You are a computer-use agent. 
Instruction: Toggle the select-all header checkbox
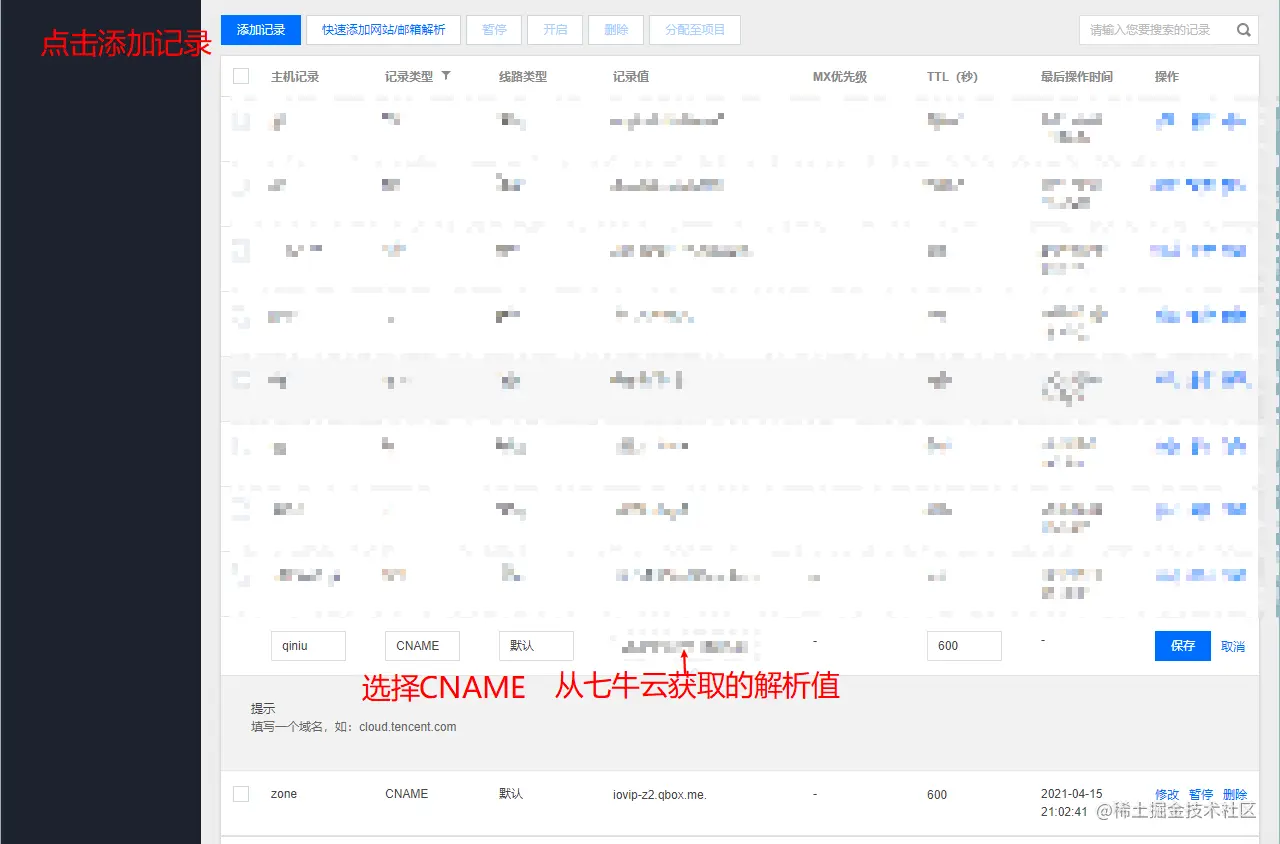[x=241, y=76]
